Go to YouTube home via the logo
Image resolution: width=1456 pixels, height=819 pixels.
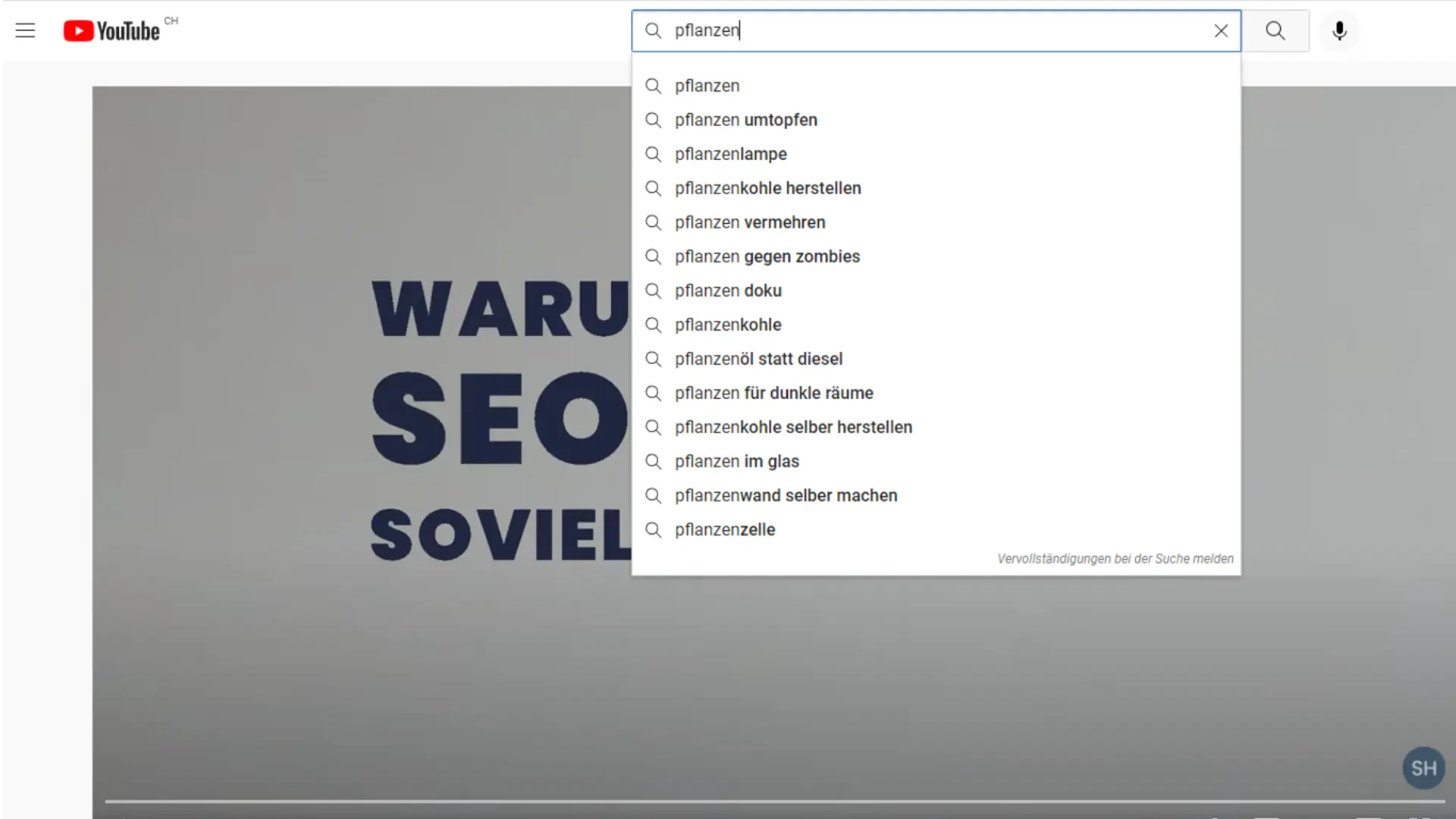tap(111, 30)
